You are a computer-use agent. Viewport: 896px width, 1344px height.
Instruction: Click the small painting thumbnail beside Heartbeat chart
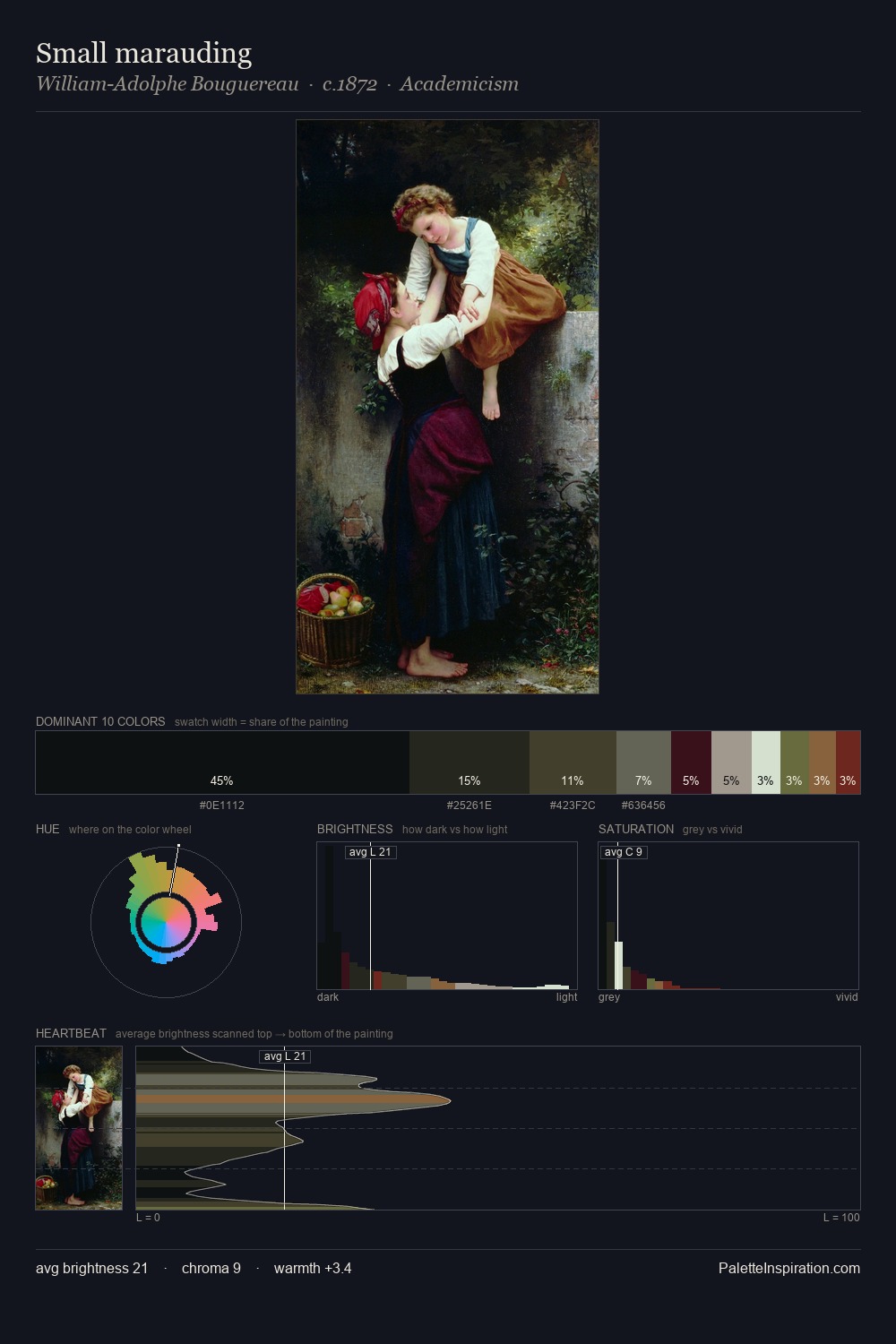point(79,1128)
